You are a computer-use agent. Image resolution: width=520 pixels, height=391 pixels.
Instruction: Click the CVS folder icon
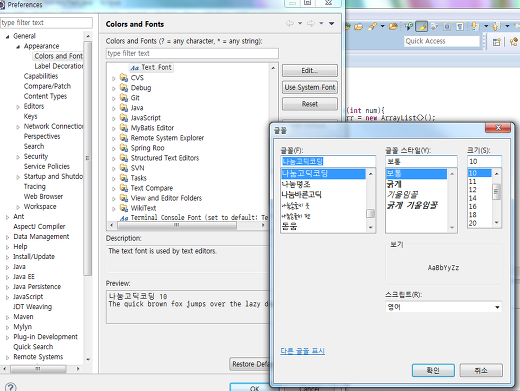(124, 78)
